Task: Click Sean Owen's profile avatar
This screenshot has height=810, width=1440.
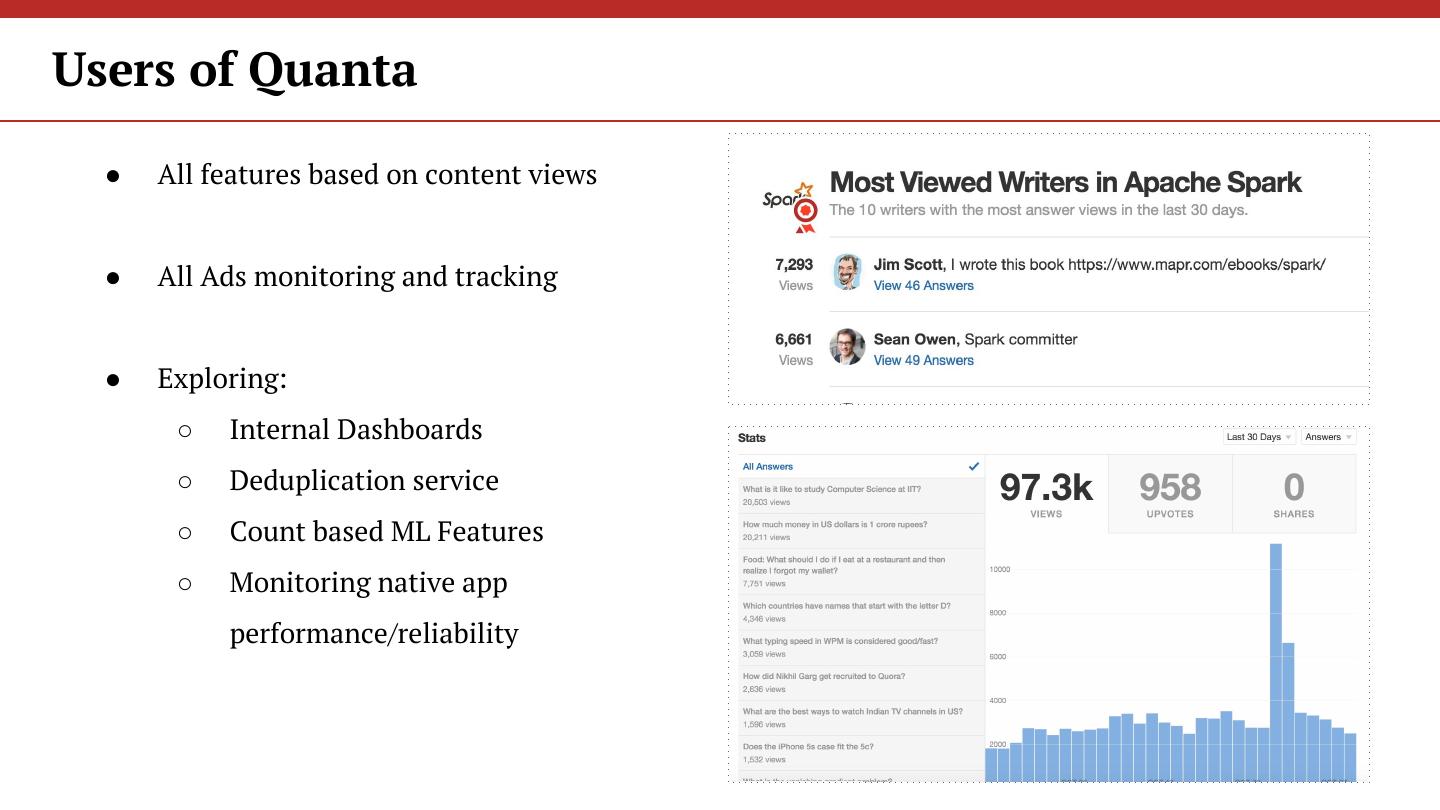Action: coord(847,347)
